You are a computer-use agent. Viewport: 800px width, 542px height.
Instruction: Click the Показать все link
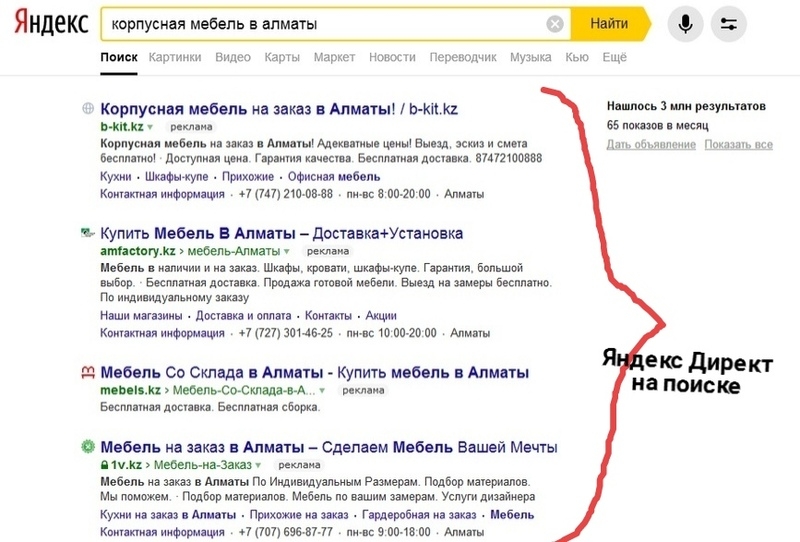[738, 144]
